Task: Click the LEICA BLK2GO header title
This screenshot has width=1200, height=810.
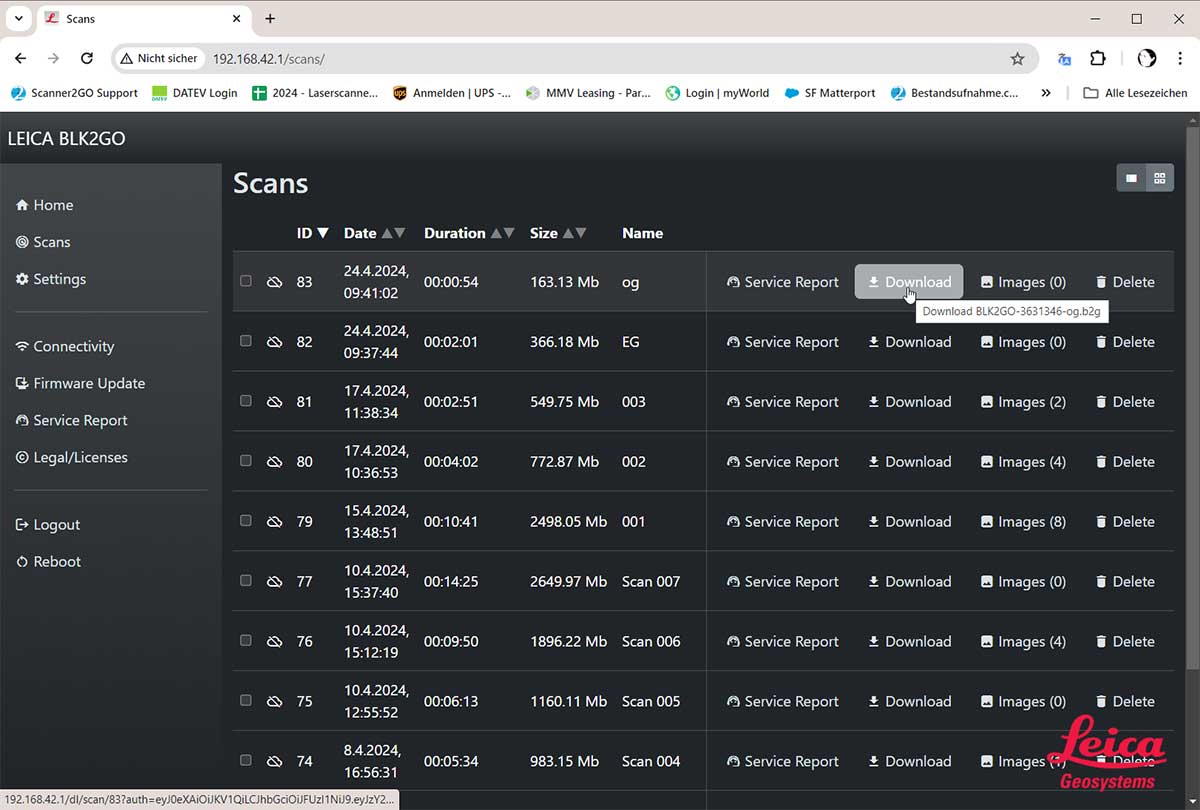Action: (x=66, y=139)
